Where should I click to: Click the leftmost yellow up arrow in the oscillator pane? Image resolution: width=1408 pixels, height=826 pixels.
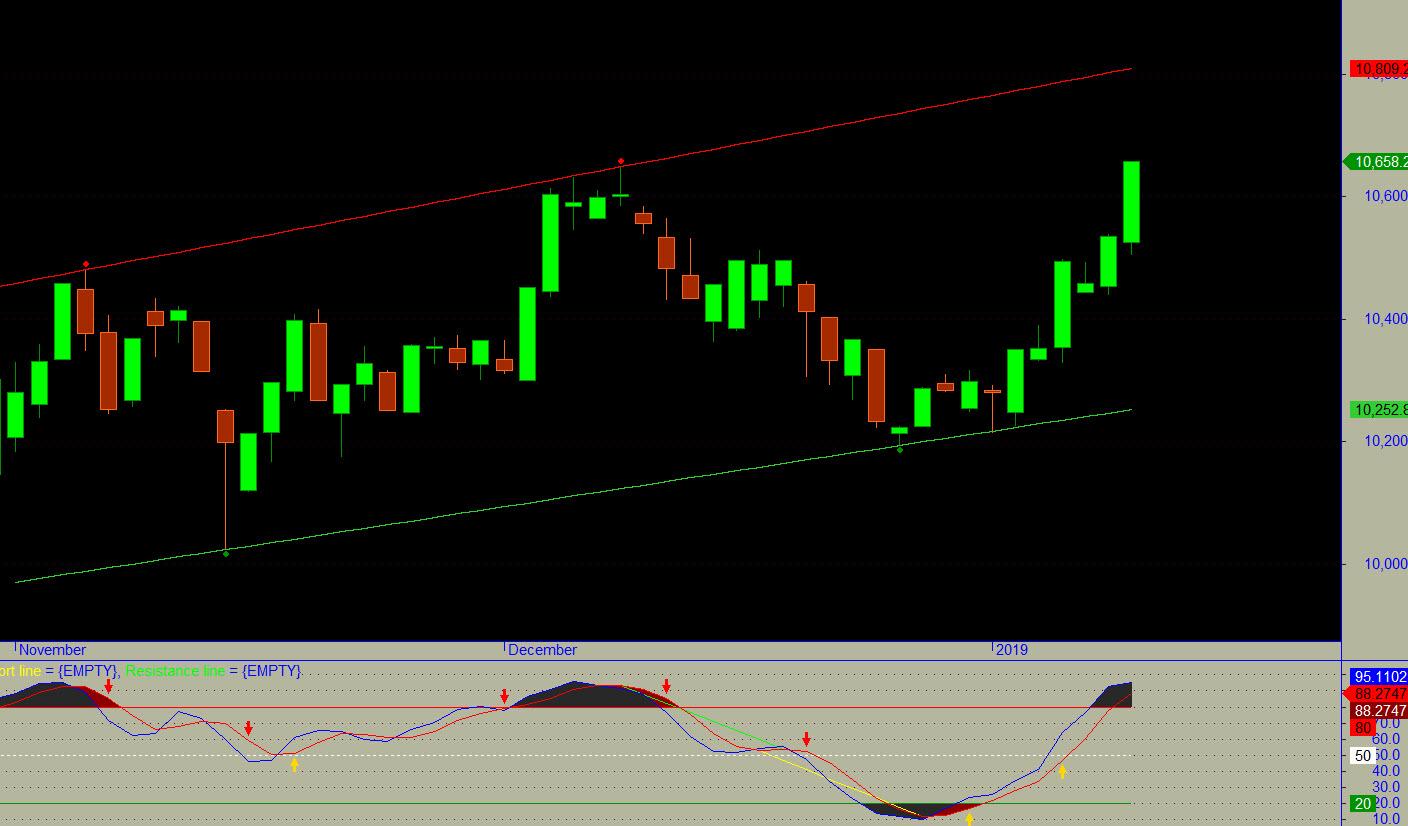click(x=294, y=765)
